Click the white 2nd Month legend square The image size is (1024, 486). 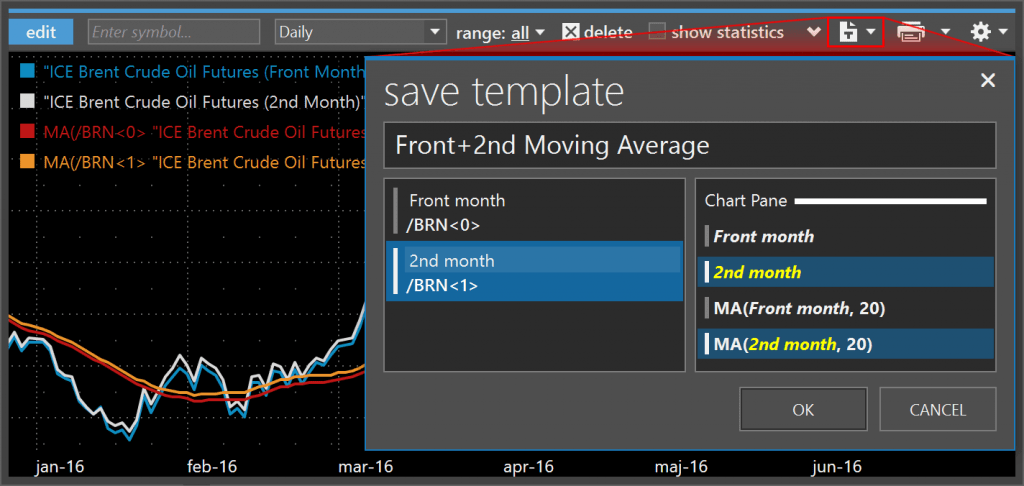27,101
